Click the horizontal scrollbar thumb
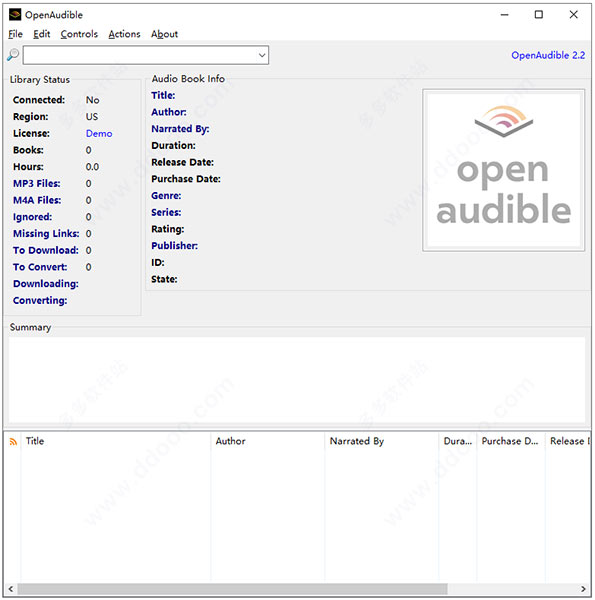This screenshot has width=595, height=600. pos(232,589)
